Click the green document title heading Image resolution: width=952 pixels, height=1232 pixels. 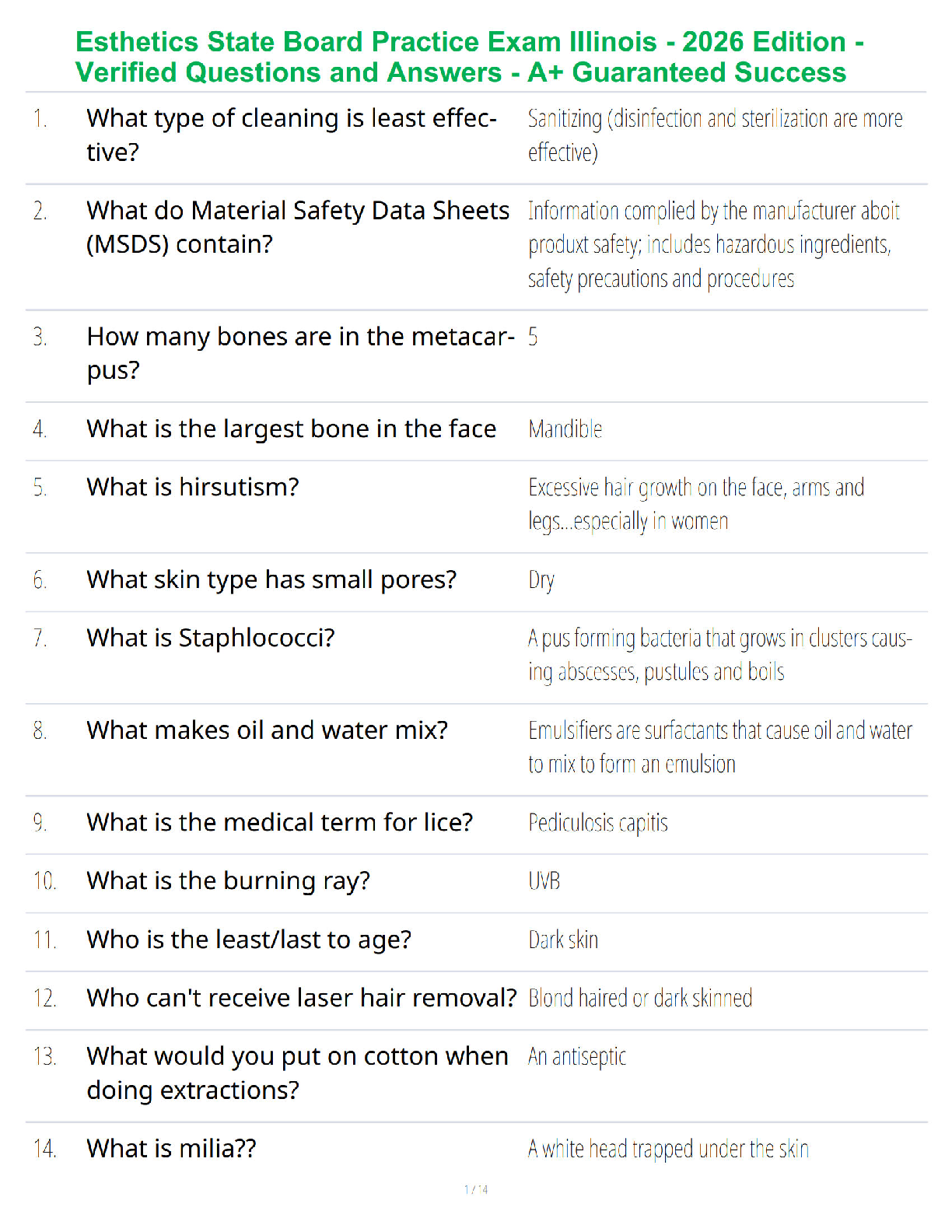coord(469,57)
